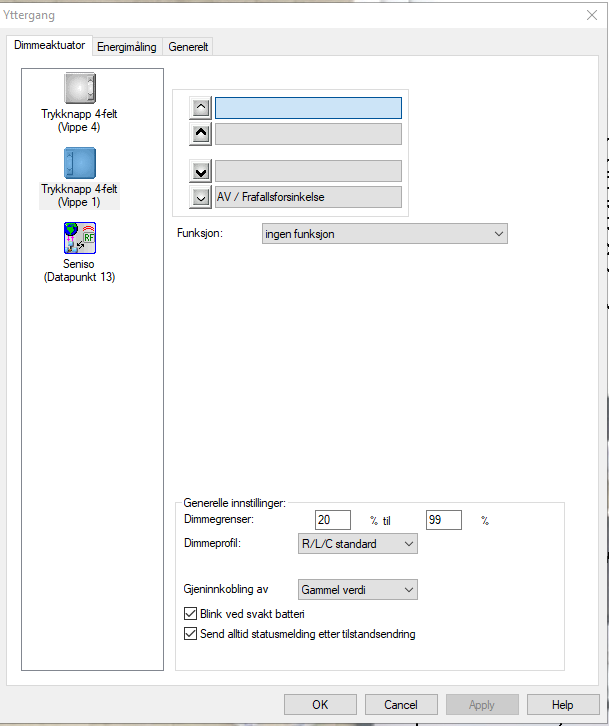Open the Generelt tab

(189, 47)
